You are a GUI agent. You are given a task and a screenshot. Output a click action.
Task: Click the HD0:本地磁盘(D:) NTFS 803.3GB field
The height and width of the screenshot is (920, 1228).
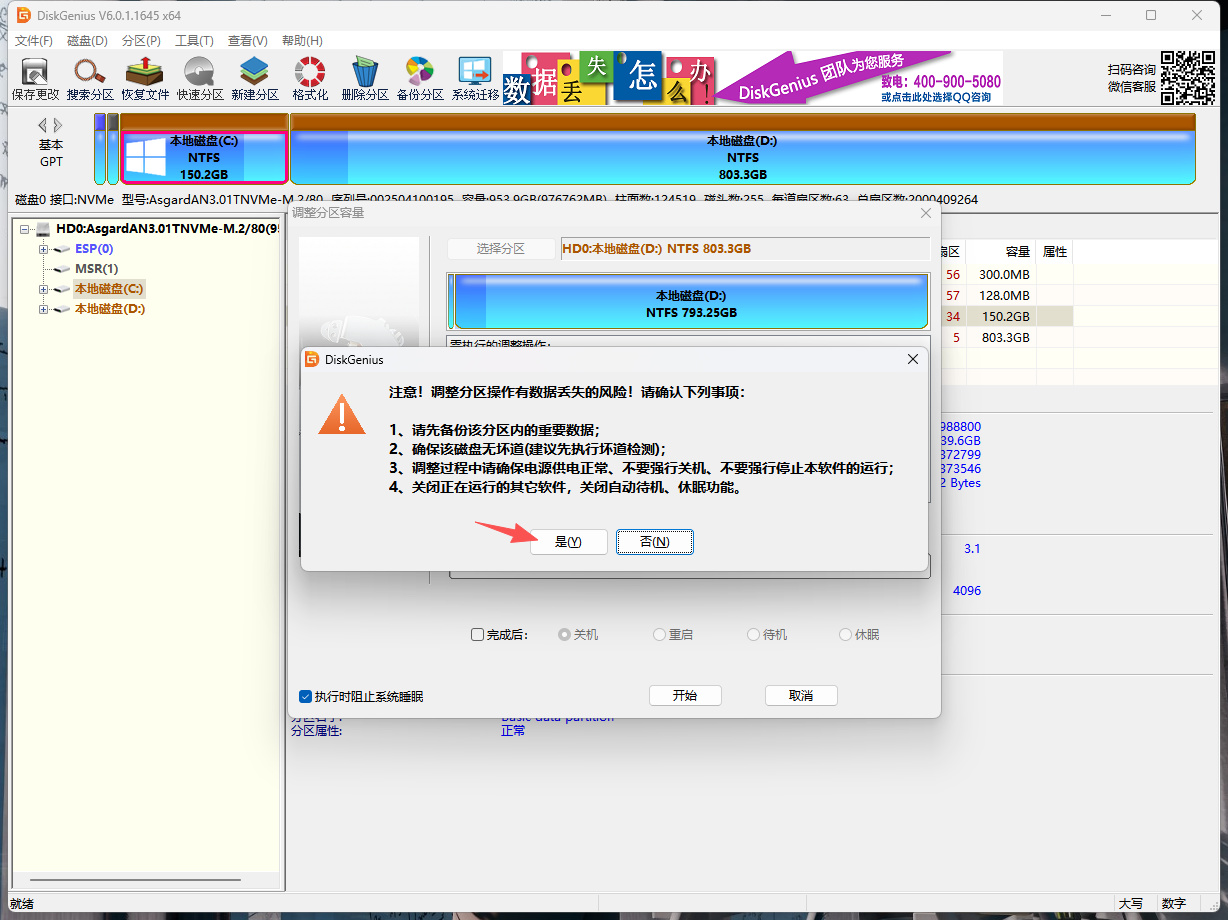coord(745,249)
